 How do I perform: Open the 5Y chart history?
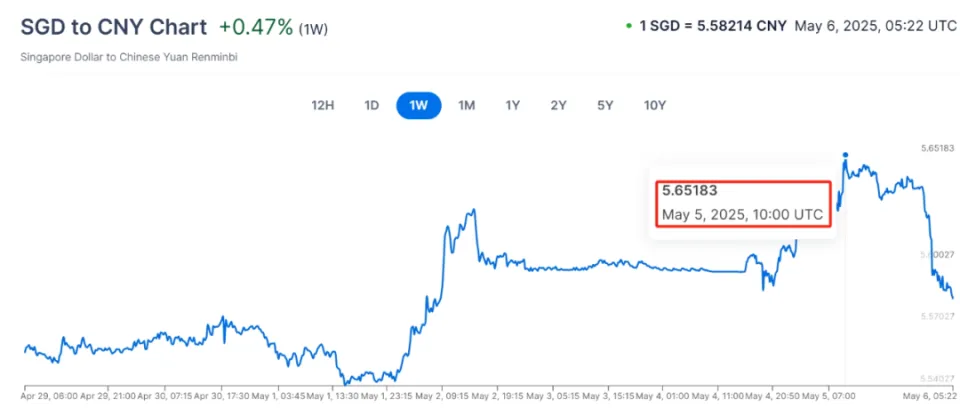point(605,105)
